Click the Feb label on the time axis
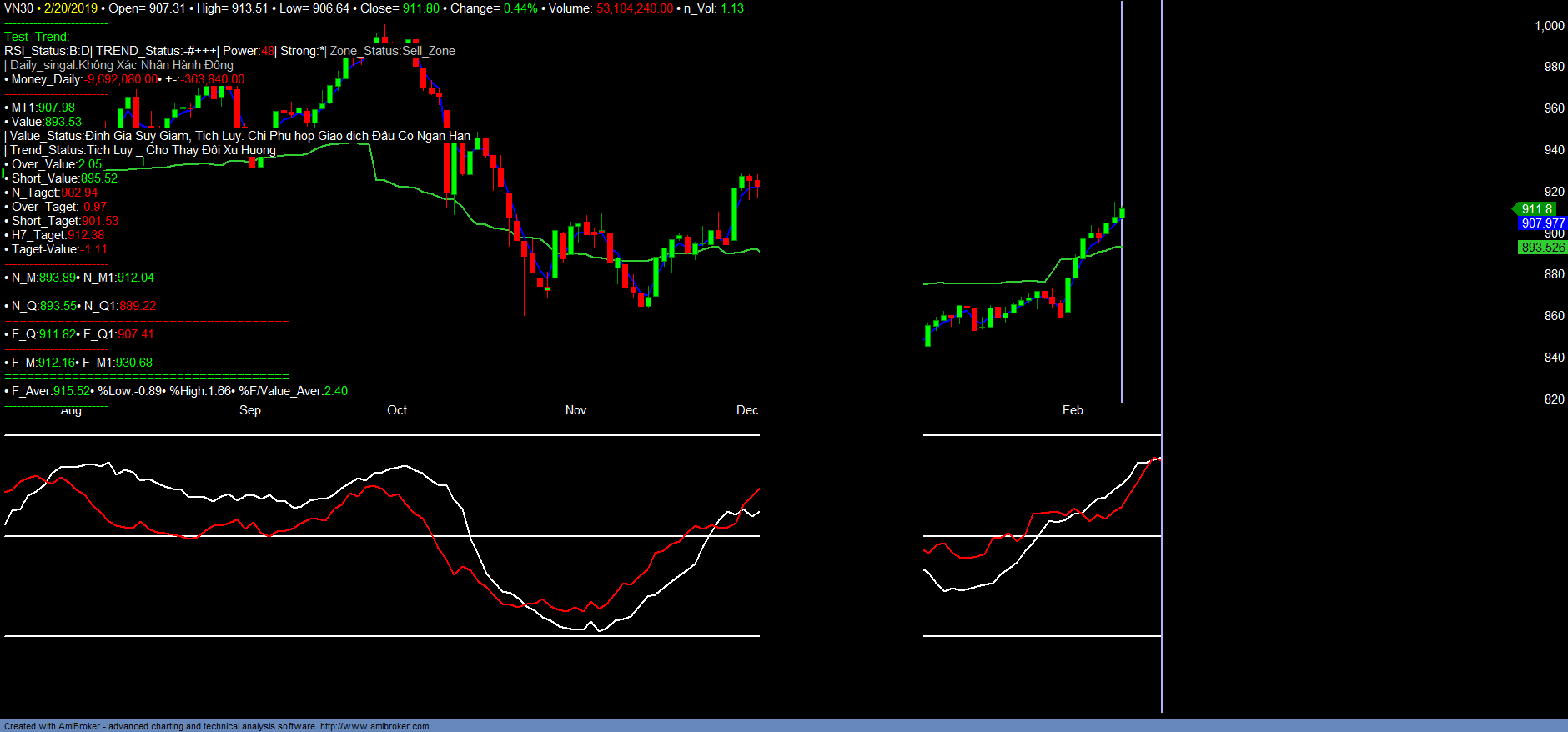The image size is (1568, 732). 1073,410
